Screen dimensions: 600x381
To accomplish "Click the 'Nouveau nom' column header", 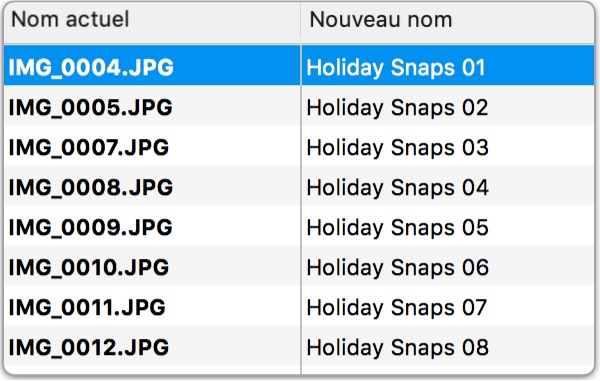I will 448,20.
